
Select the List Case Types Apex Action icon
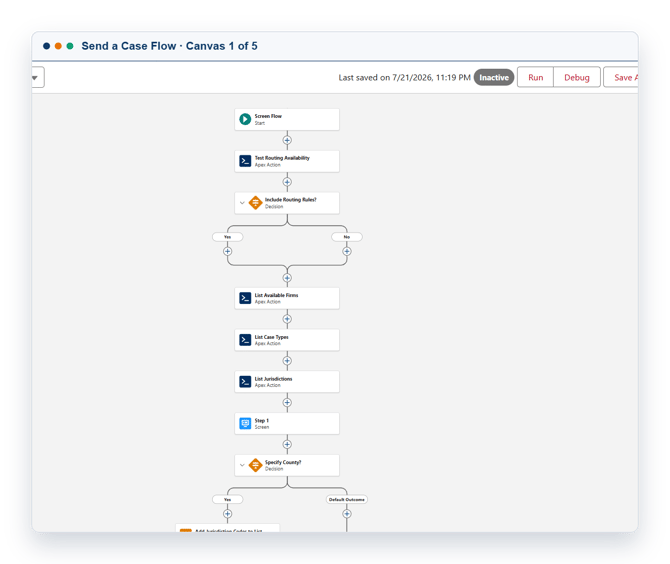click(245, 340)
